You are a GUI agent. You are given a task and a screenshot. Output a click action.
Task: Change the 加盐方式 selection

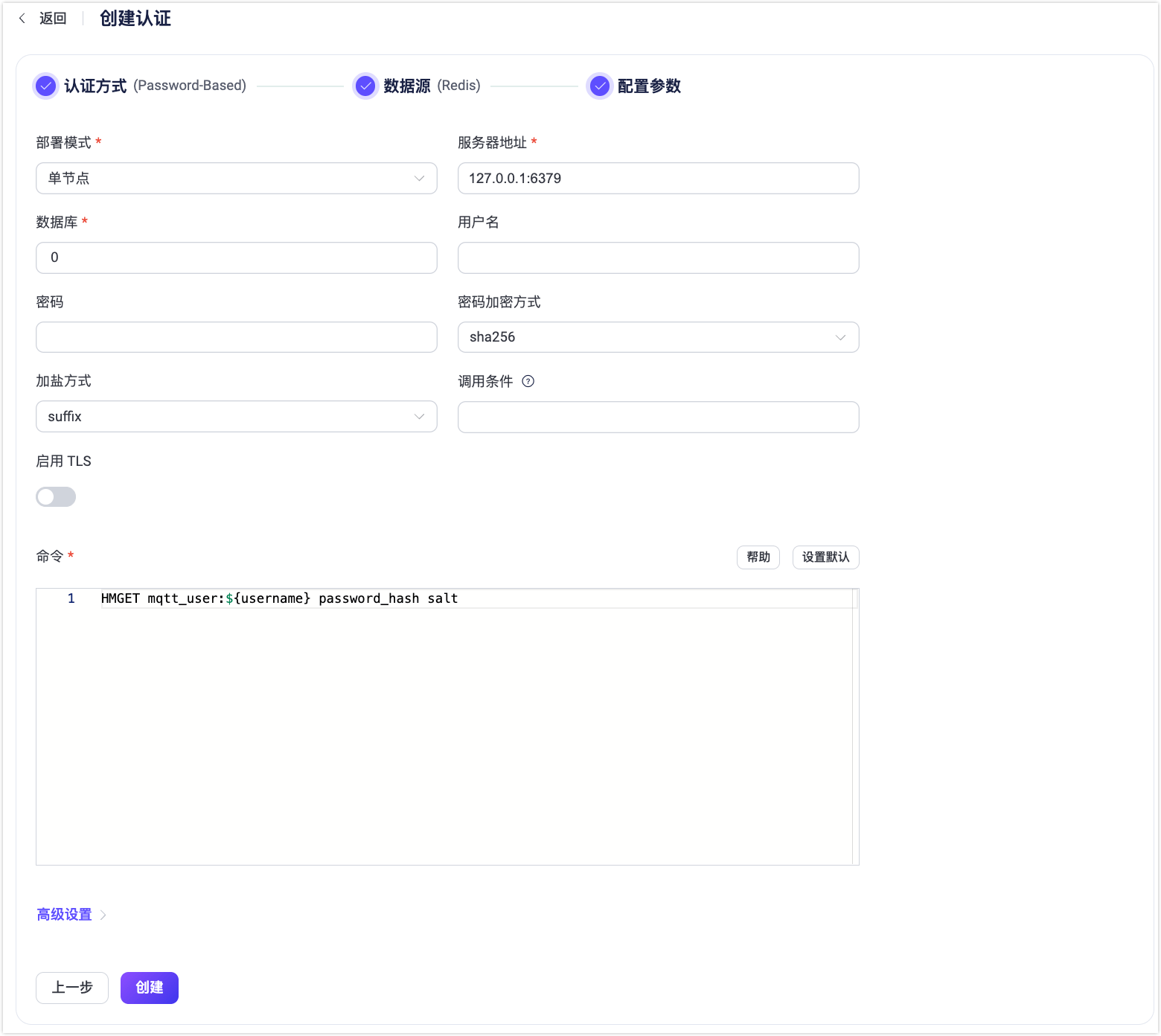(x=236, y=417)
